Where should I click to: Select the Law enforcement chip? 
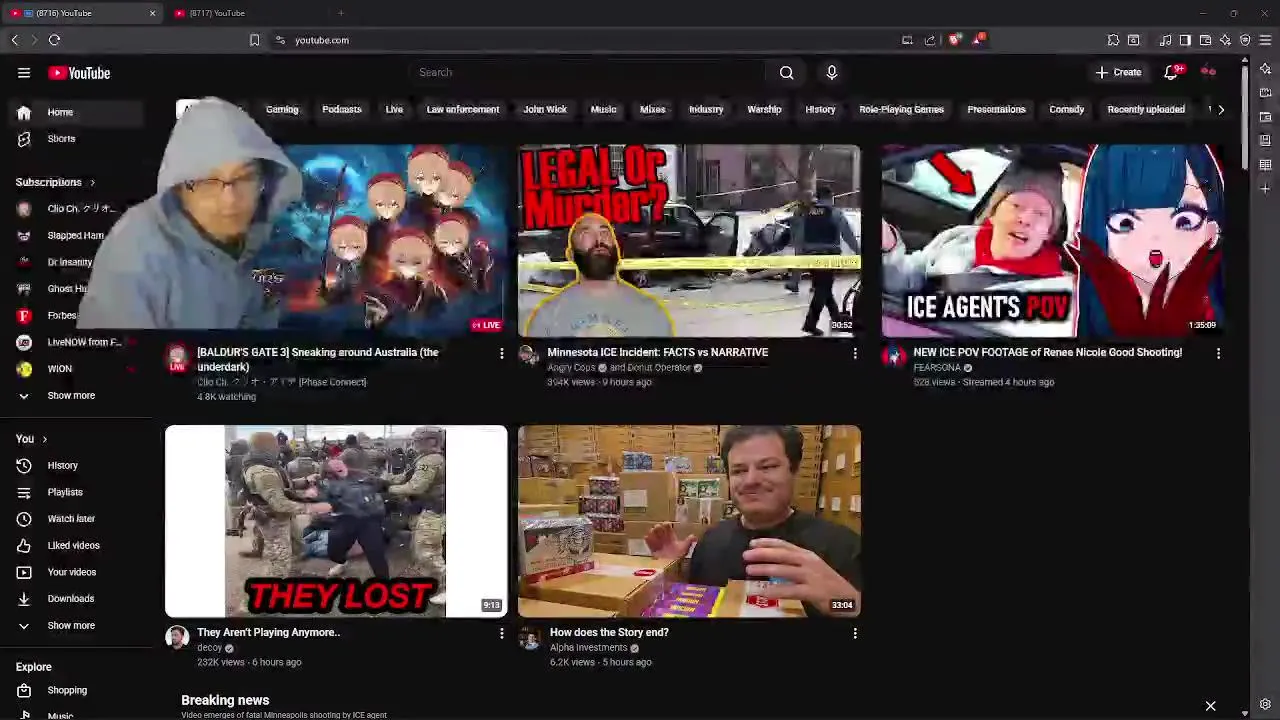pyautogui.click(x=463, y=109)
